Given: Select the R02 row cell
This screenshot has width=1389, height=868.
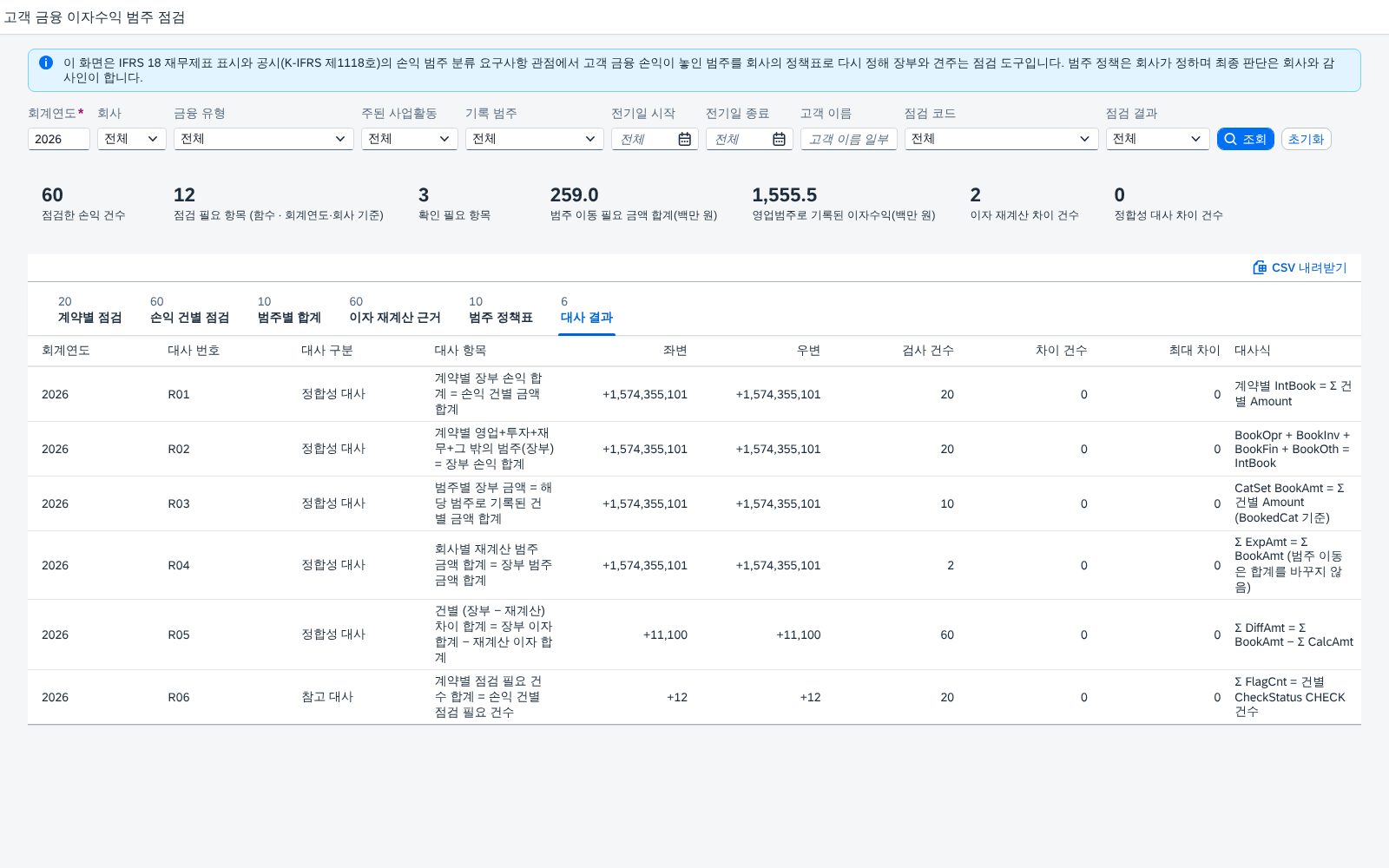Looking at the screenshot, I should 179,449.
